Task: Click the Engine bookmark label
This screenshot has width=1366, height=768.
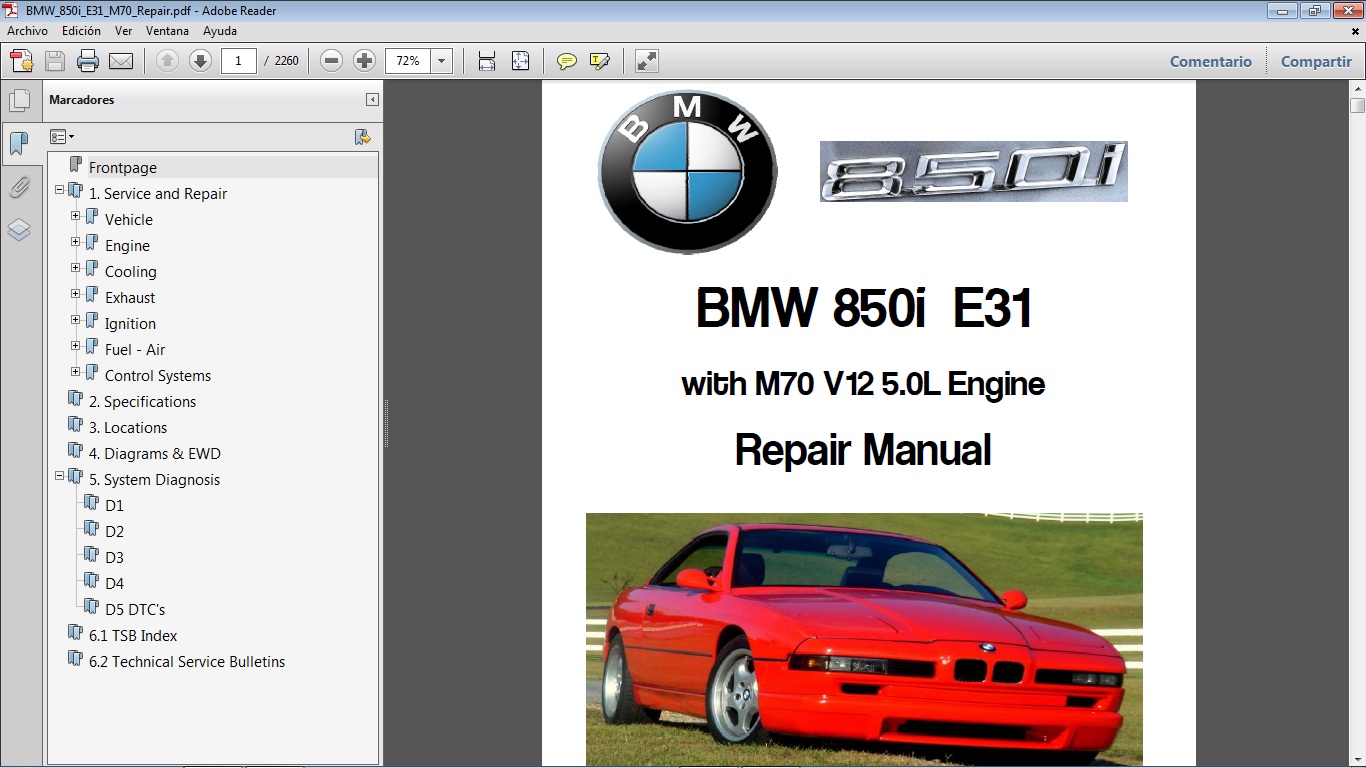Action: 127,245
